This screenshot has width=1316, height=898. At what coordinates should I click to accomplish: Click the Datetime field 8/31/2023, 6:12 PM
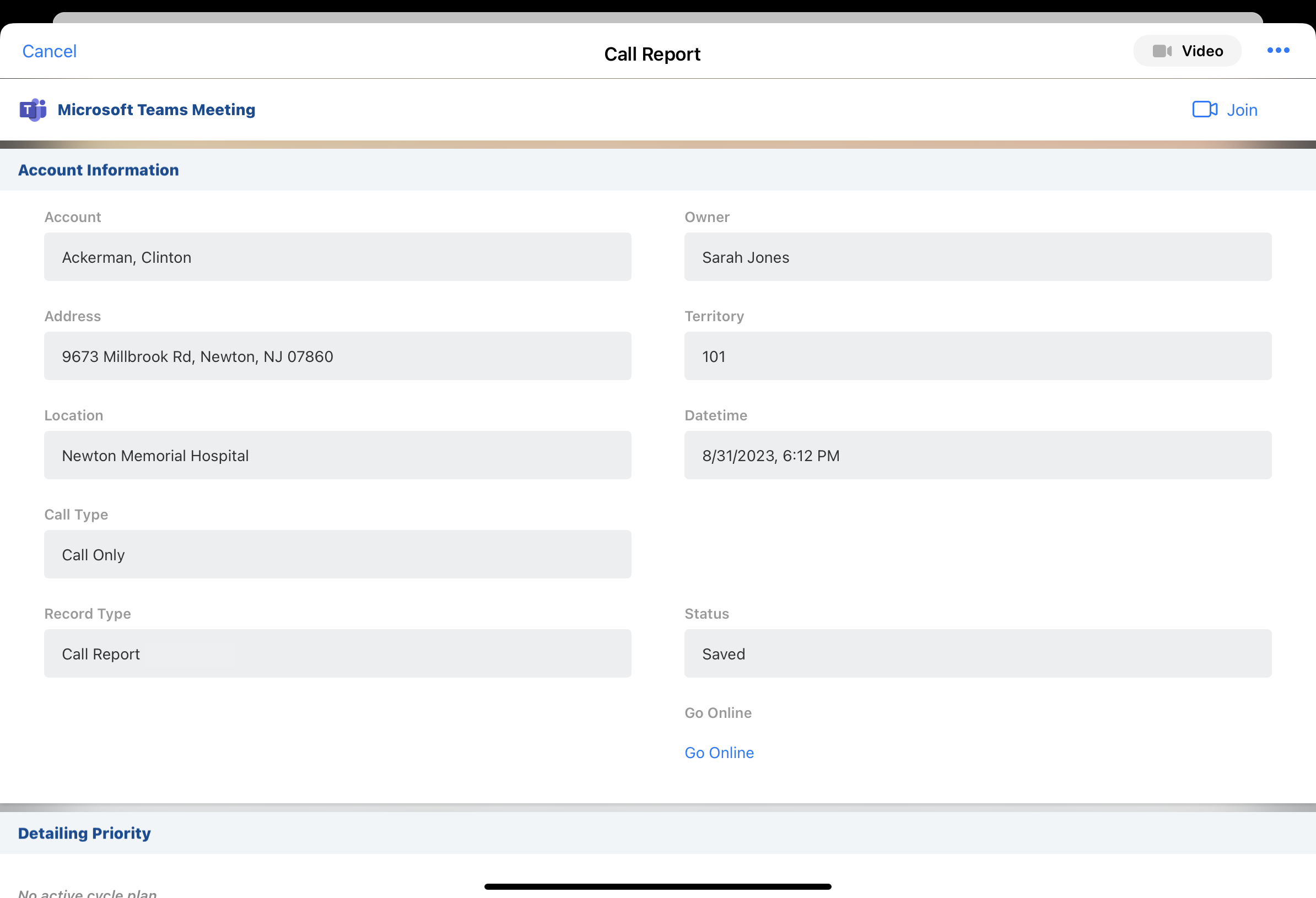tap(978, 455)
